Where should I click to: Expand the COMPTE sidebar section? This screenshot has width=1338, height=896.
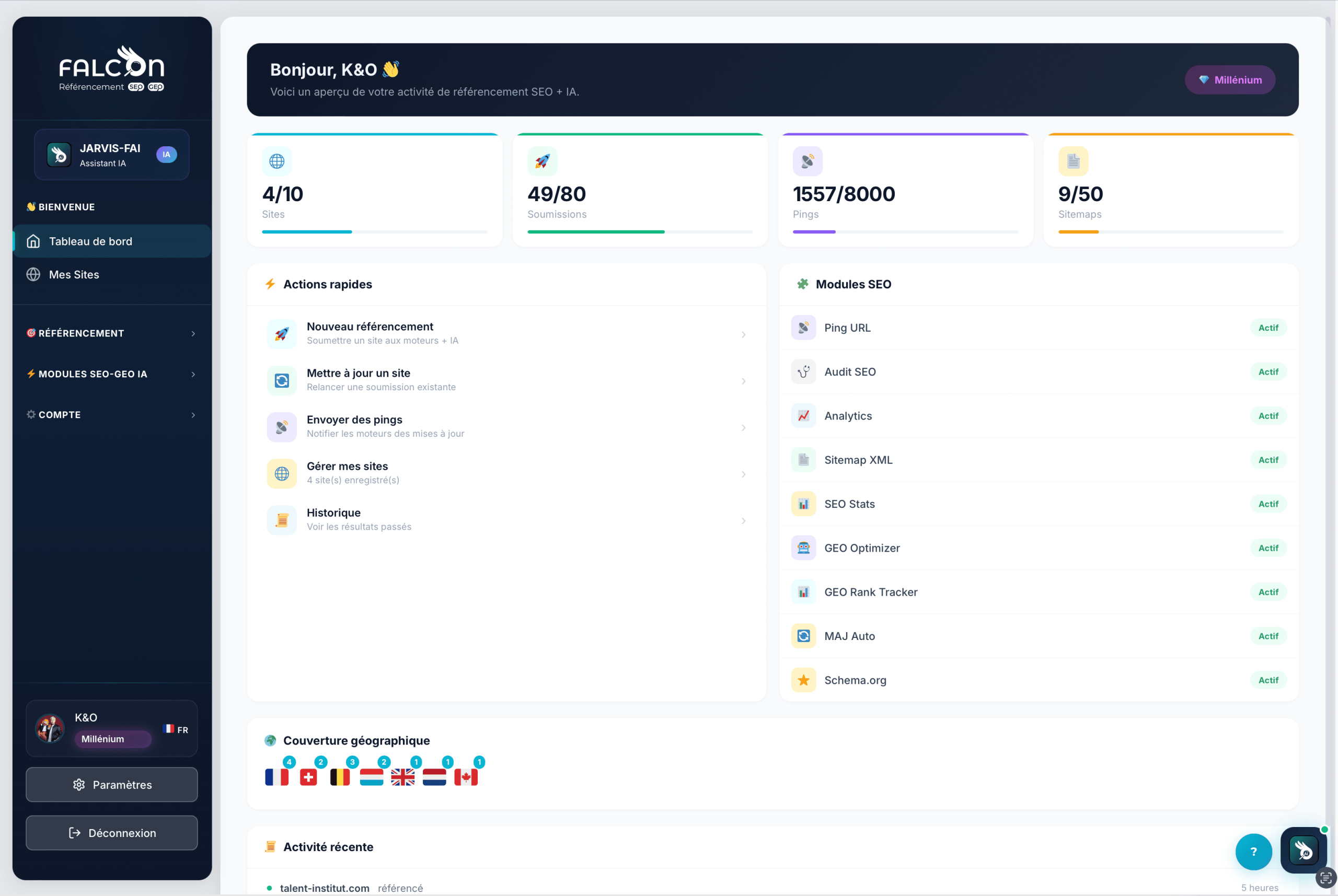[111, 415]
